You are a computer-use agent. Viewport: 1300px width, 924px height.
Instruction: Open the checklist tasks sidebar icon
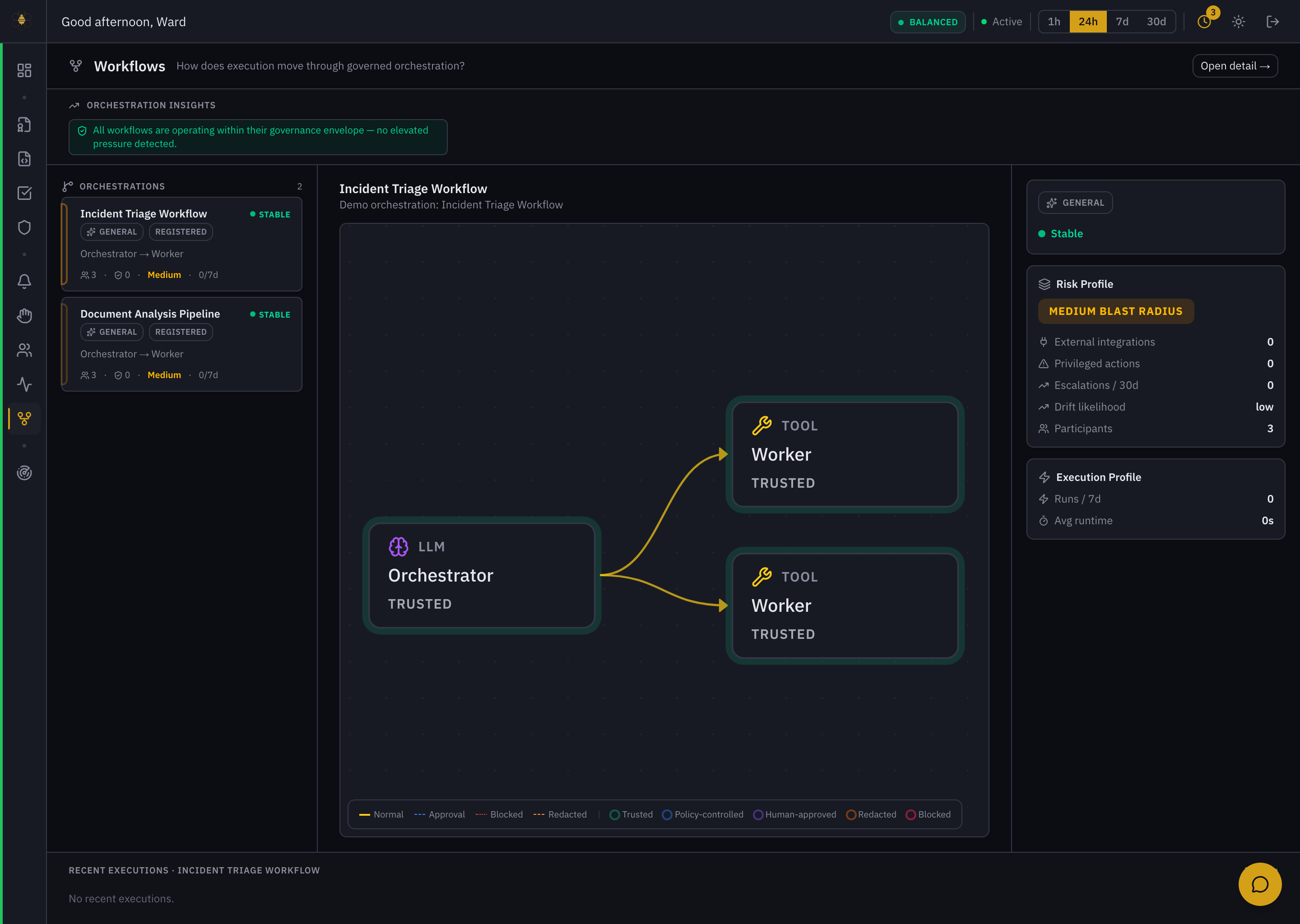(24, 193)
